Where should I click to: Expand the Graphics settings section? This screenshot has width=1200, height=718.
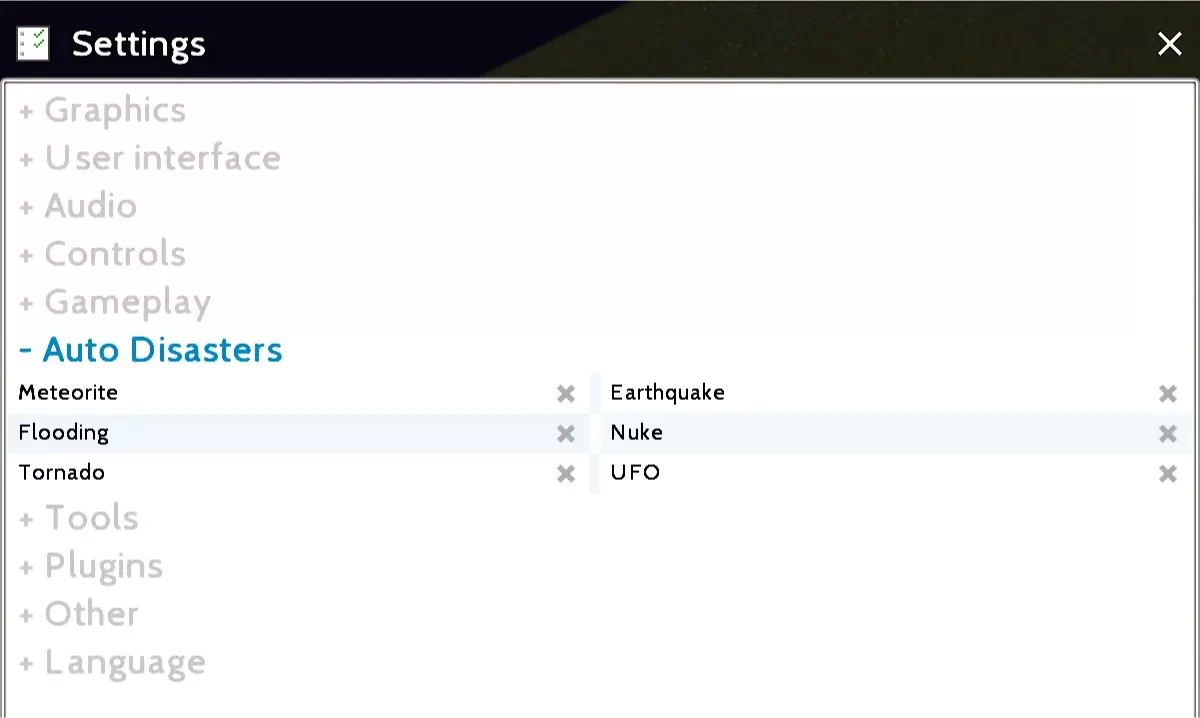tap(103, 110)
